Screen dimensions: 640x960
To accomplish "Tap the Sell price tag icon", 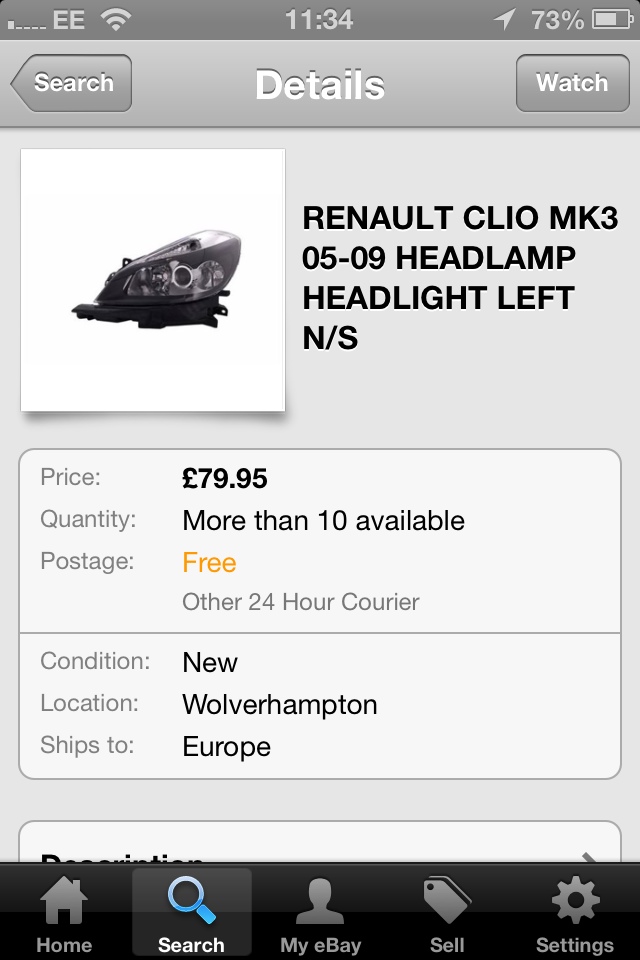I will point(447,901).
